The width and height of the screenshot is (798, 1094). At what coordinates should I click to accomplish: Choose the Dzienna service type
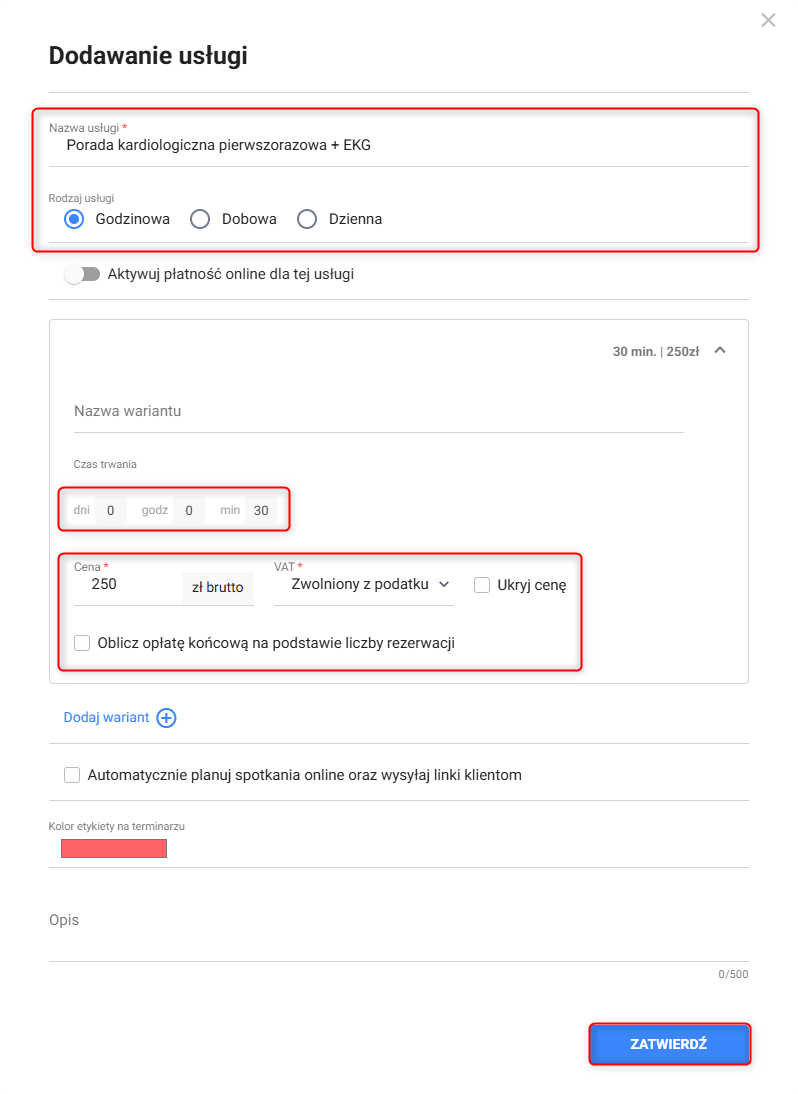pos(307,219)
